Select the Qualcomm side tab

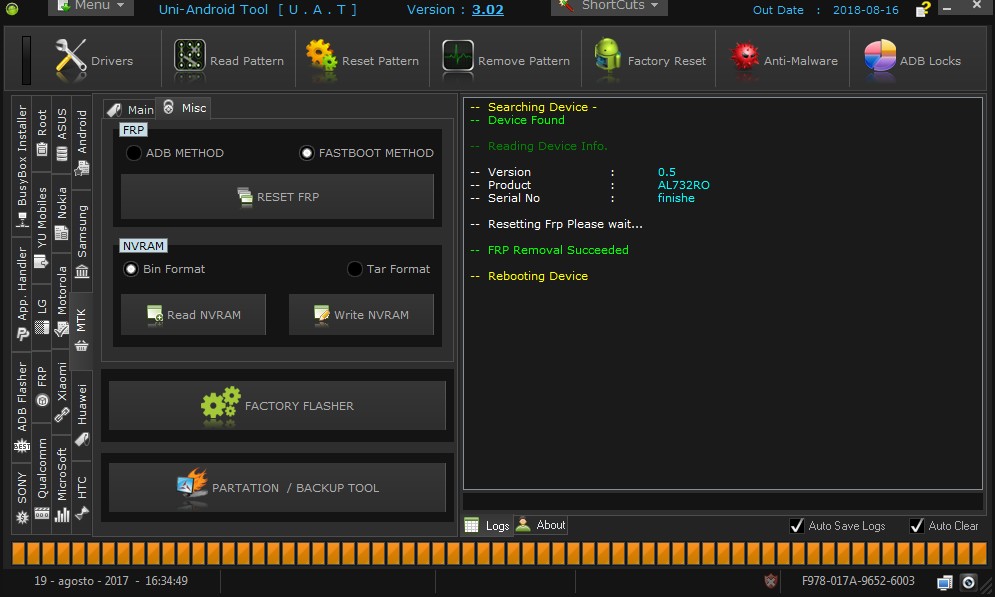[x=42, y=478]
